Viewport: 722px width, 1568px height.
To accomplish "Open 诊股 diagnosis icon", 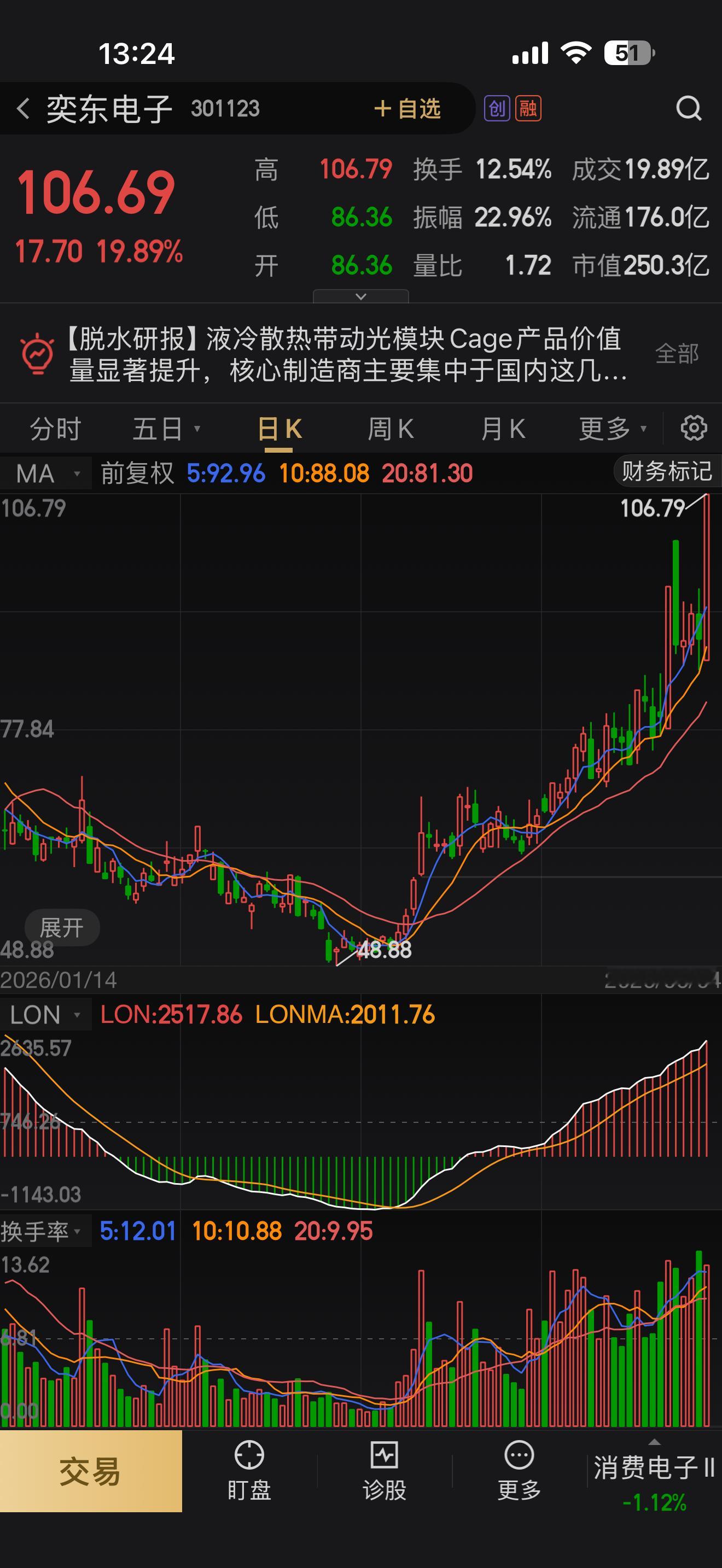I will (x=384, y=1471).
